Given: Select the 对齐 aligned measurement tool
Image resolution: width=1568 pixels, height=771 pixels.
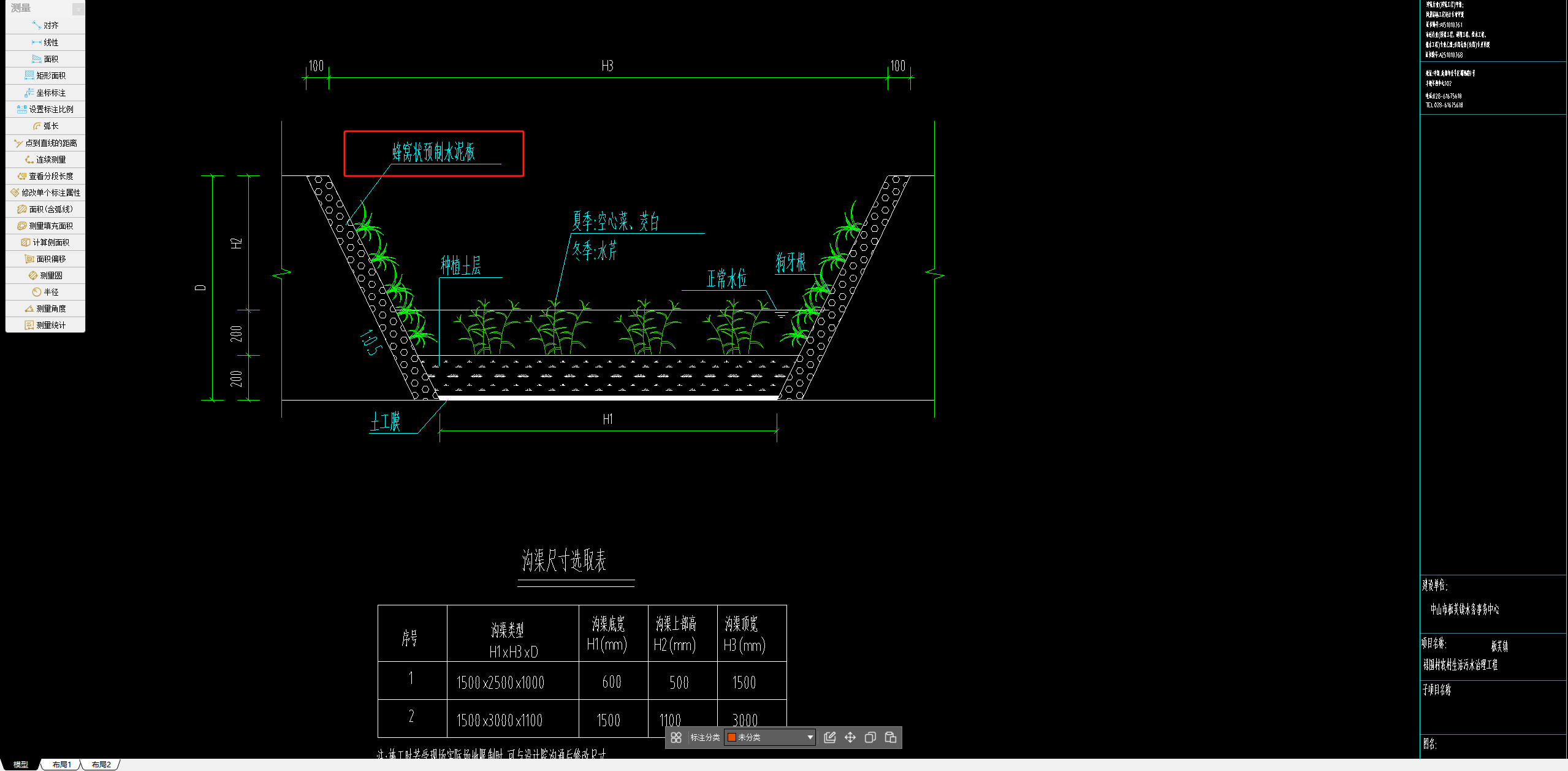Looking at the screenshot, I should [x=45, y=25].
